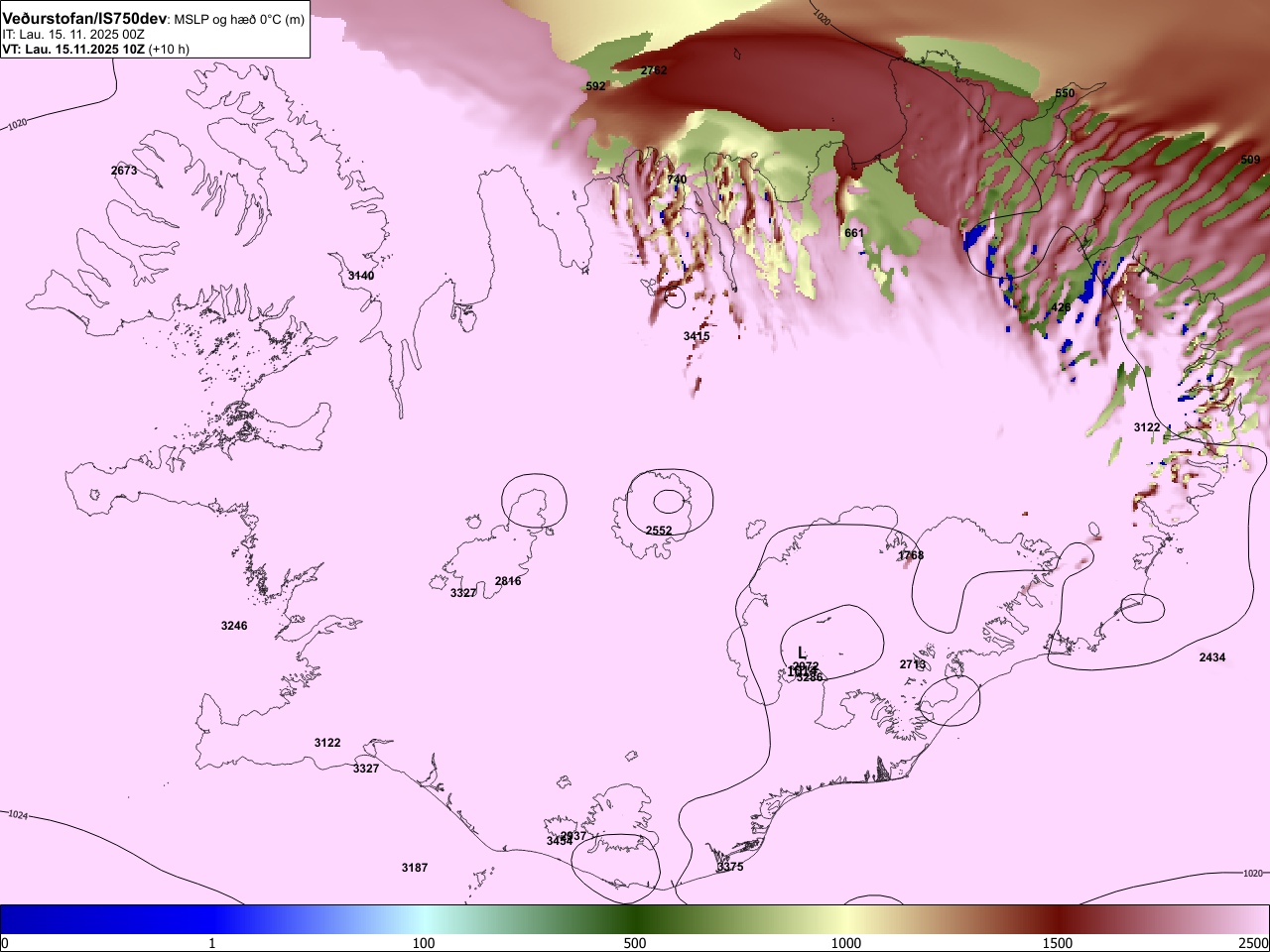Viewport: 1270px width, 952px height.
Task: Click the value 2713 on the map
Action: pos(913,664)
